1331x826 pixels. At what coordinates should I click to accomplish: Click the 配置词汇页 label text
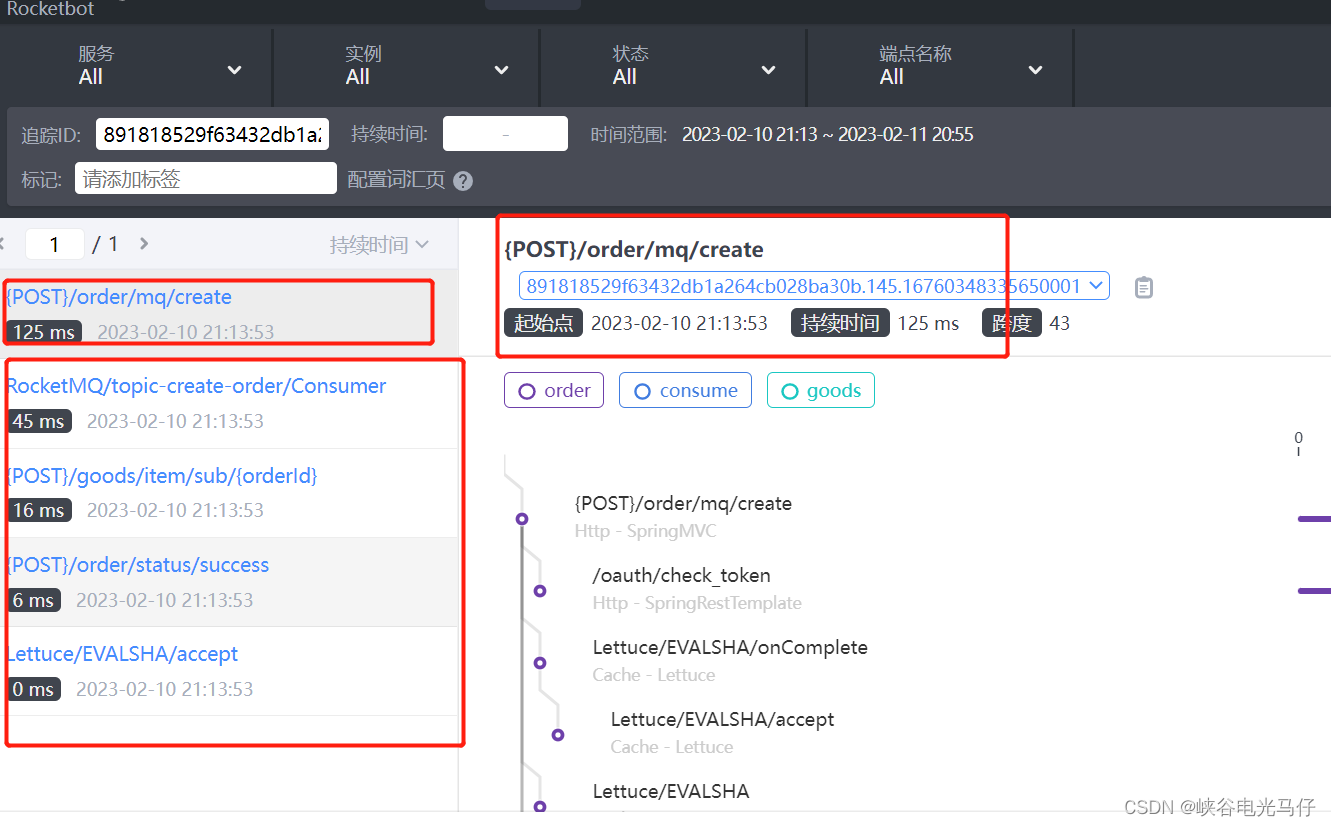[x=396, y=180]
